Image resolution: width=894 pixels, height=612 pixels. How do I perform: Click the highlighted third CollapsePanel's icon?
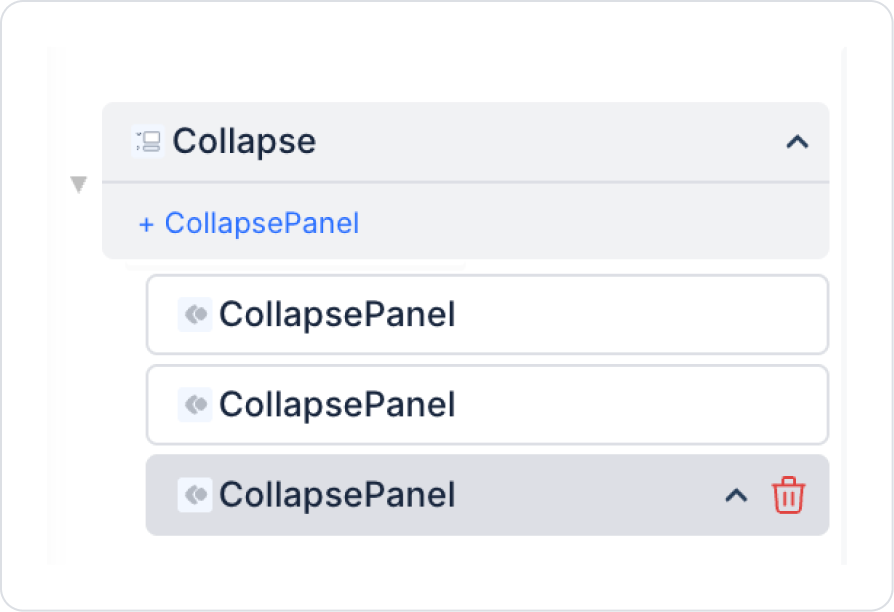pyautogui.click(x=194, y=495)
